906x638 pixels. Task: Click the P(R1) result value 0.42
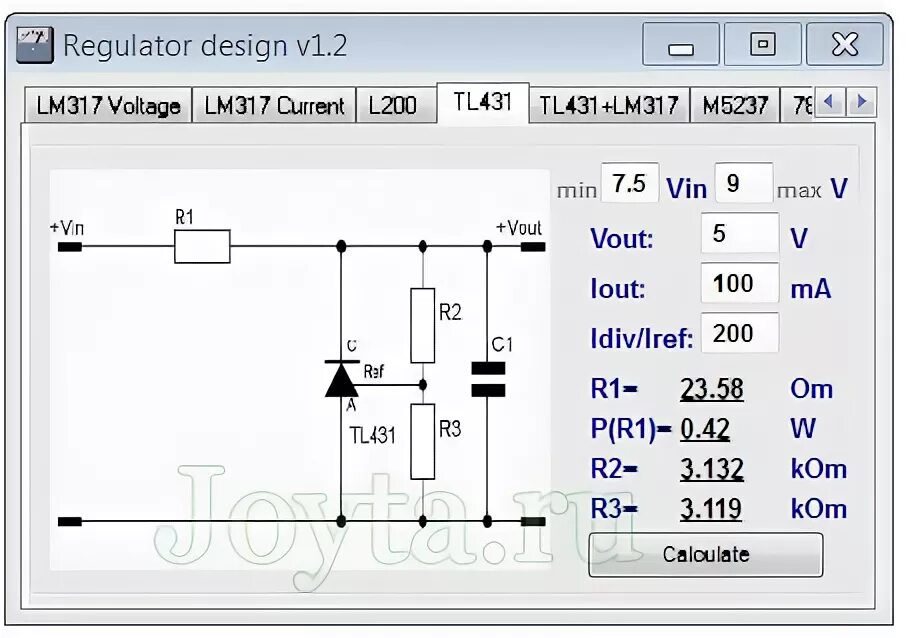[x=704, y=429]
